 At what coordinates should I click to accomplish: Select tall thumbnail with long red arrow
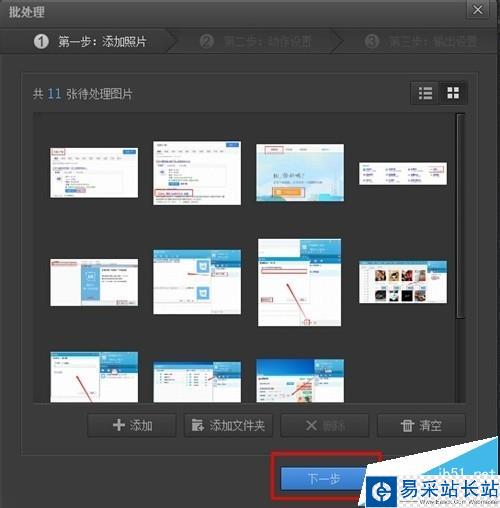299,282
